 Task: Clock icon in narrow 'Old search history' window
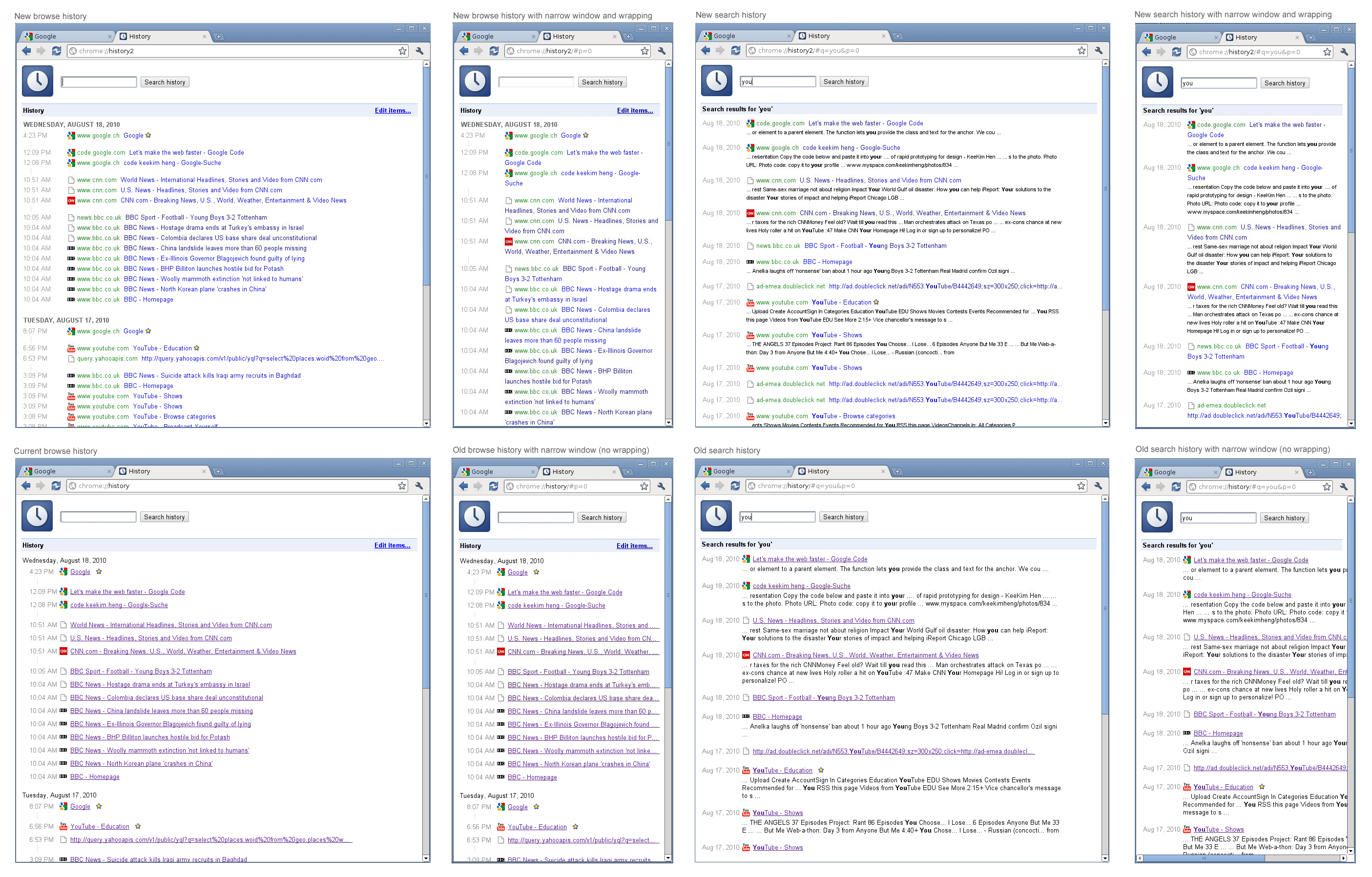coord(1157,516)
